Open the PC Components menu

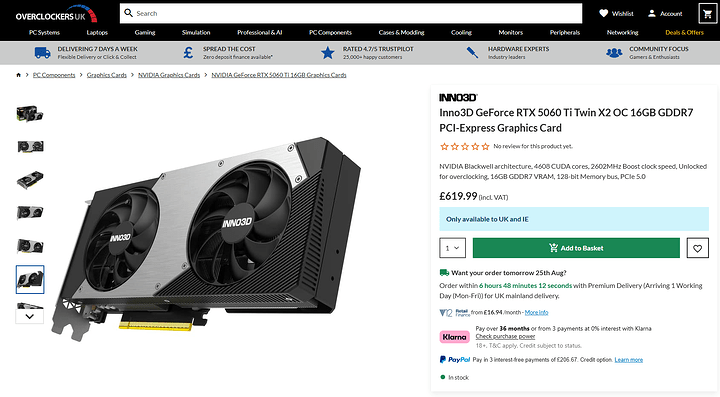point(330,32)
